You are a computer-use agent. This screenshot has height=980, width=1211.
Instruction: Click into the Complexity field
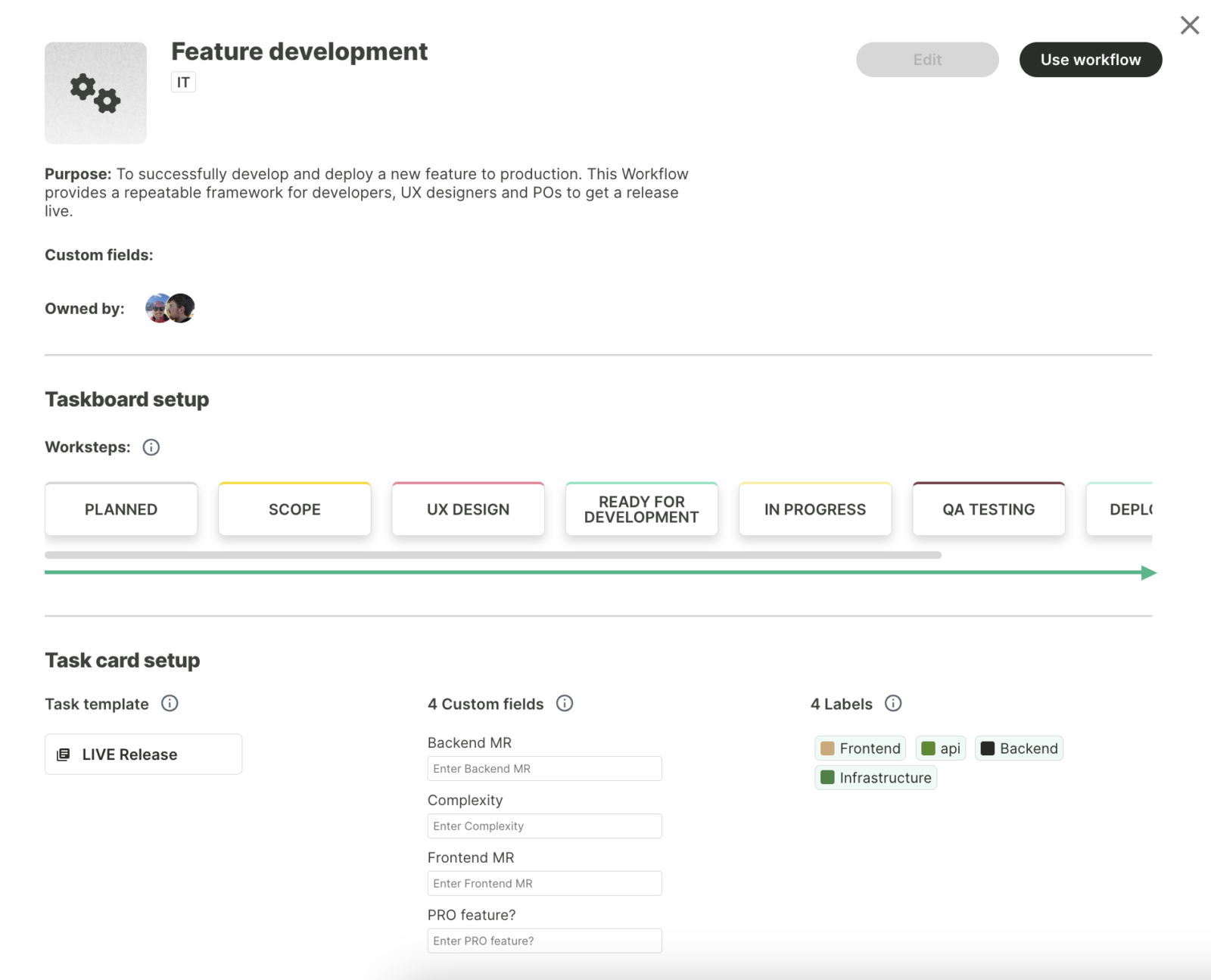point(544,826)
